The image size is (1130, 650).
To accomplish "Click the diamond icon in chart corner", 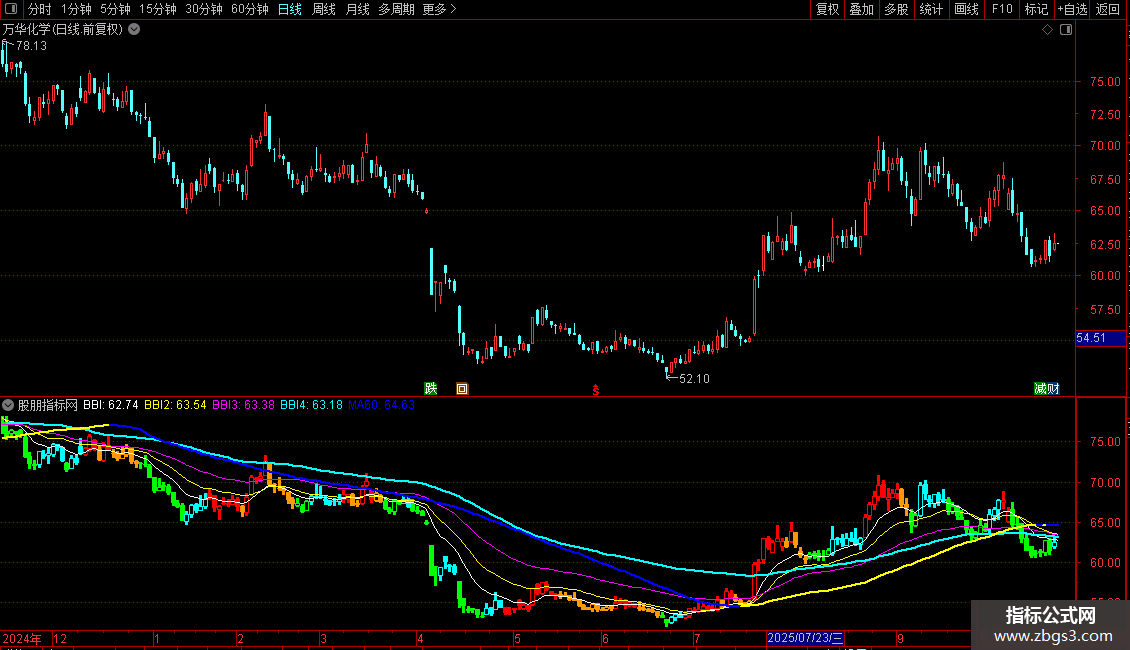I will pyautogui.click(x=1047, y=30).
